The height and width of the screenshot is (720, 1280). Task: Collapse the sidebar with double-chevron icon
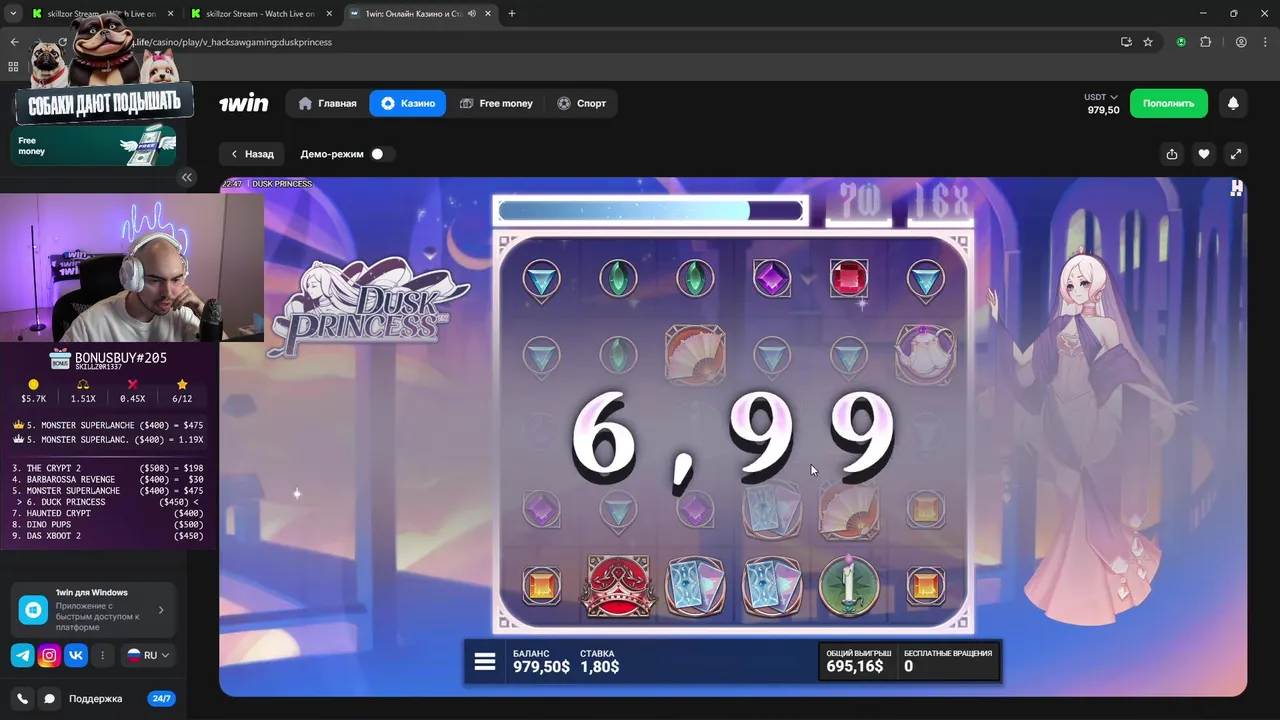(x=187, y=177)
